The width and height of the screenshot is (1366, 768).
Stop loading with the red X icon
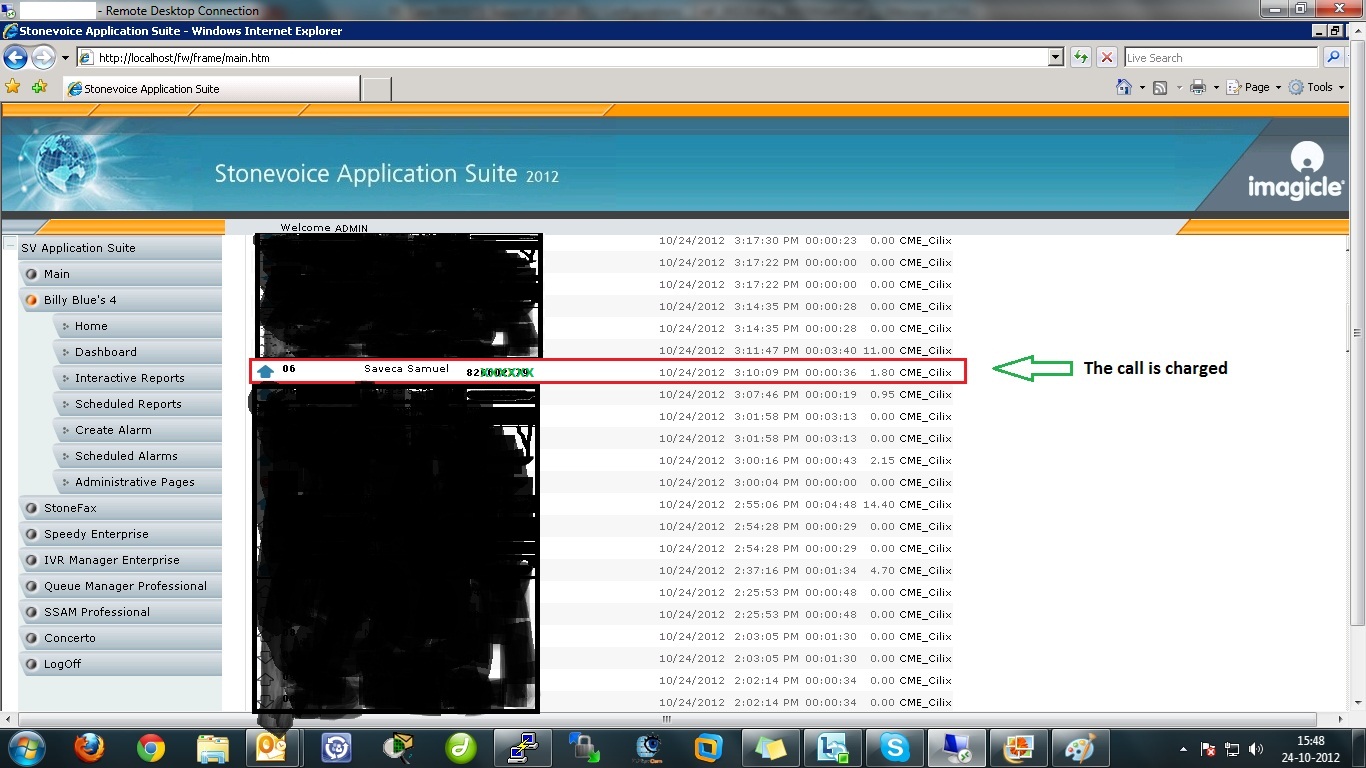click(1106, 58)
